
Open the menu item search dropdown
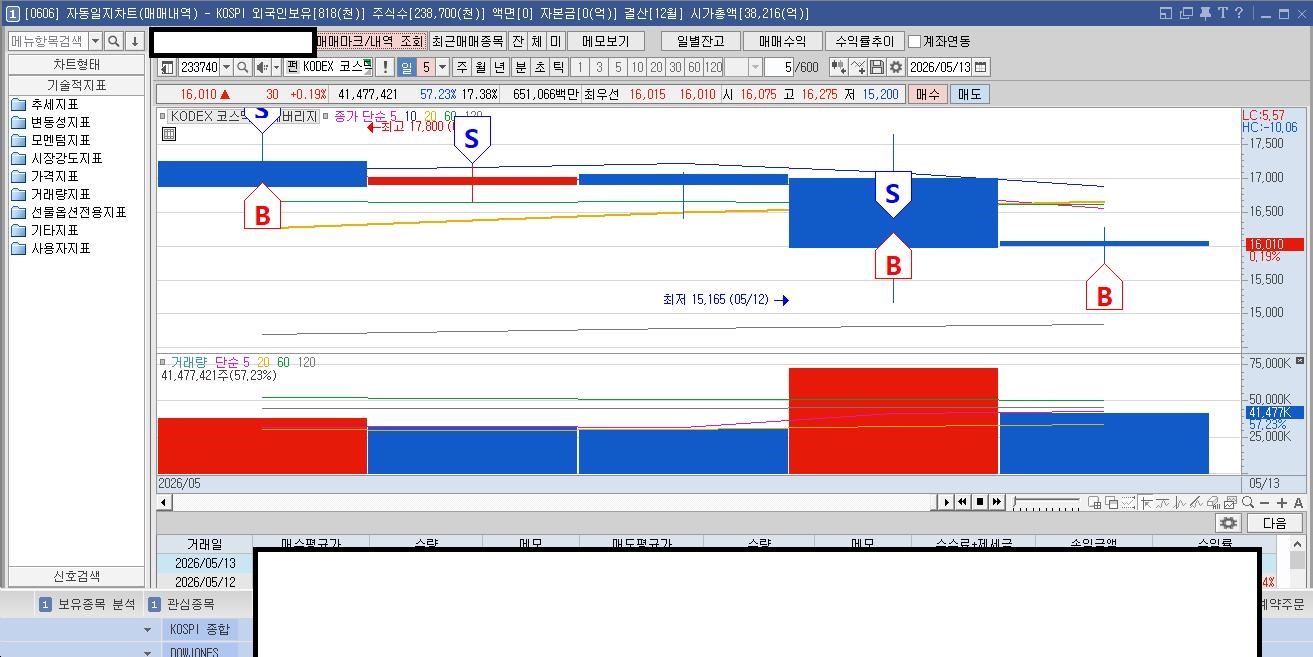click(x=96, y=41)
